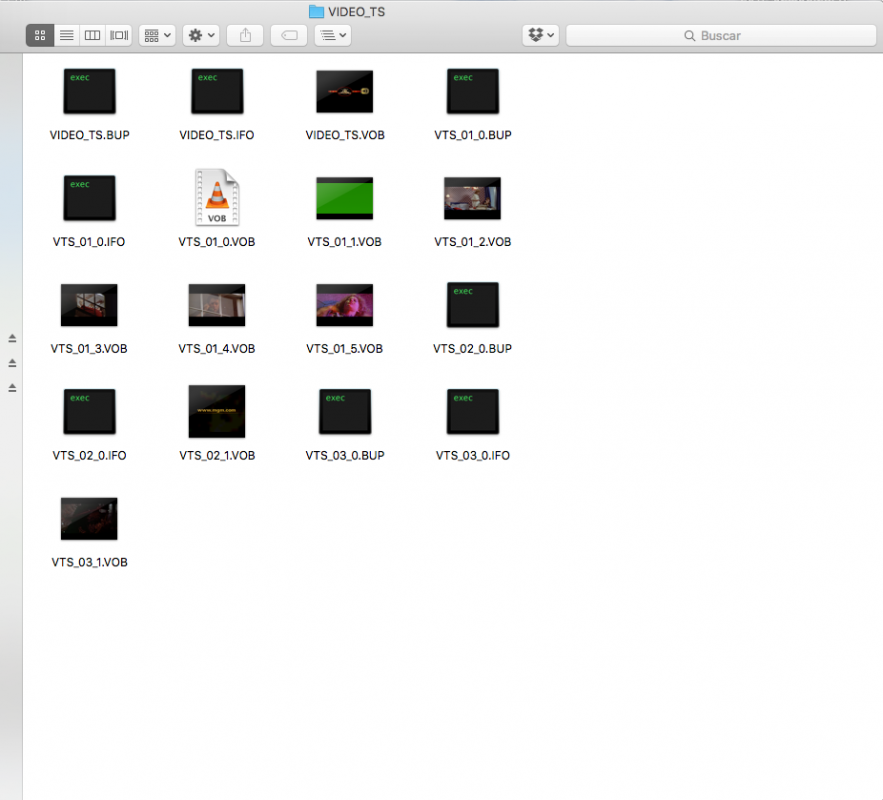Click the share toolbar button

tap(245, 35)
